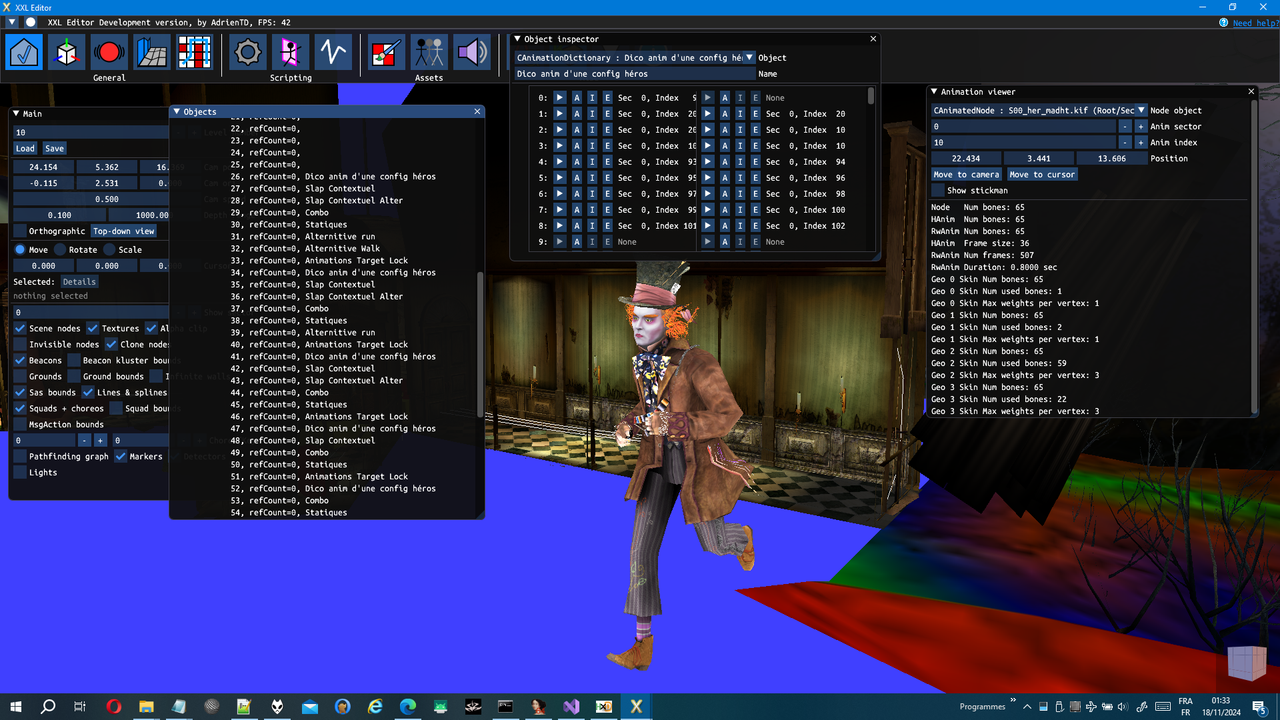The image size is (1280, 720).
Task: Select the Scale radio button
Action: [110, 249]
